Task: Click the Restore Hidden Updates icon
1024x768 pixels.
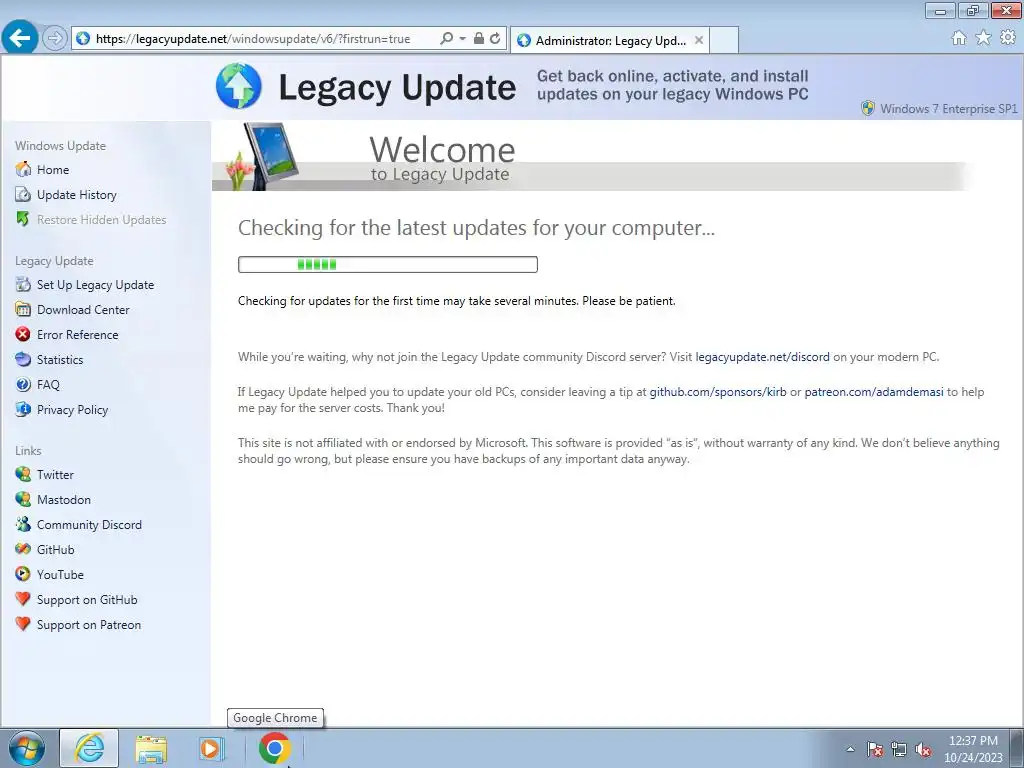Action: pyautogui.click(x=23, y=219)
